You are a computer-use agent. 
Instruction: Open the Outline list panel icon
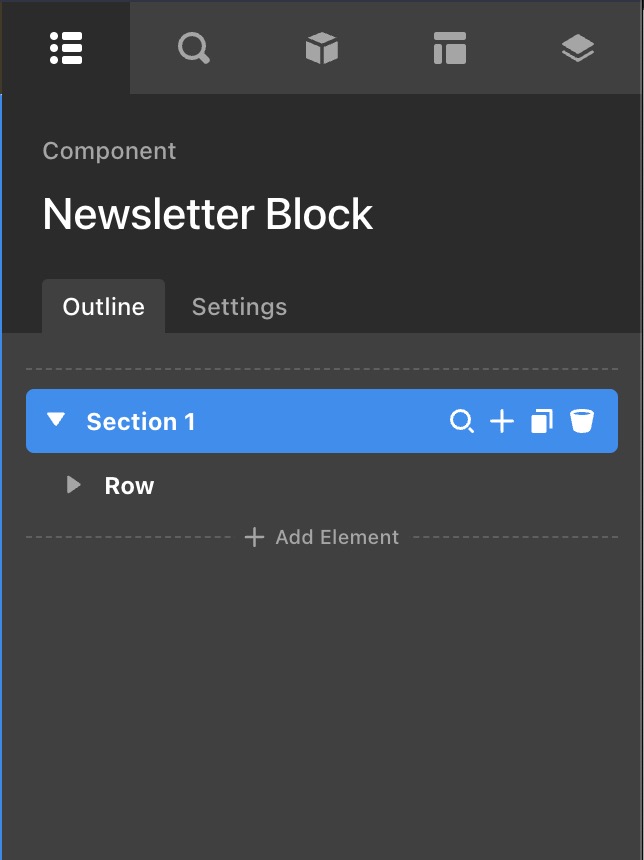click(x=66, y=48)
